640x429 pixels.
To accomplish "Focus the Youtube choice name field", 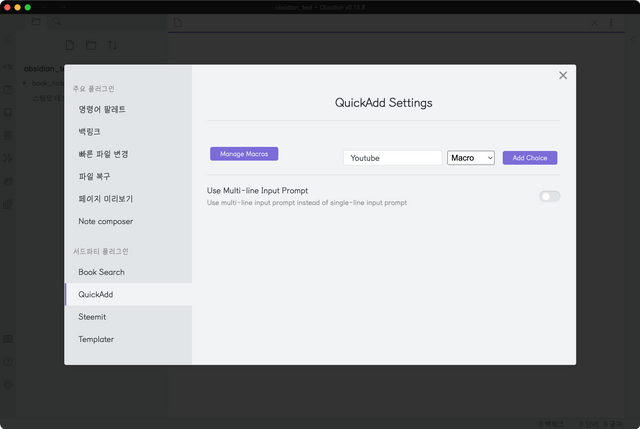I will tap(393, 158).
